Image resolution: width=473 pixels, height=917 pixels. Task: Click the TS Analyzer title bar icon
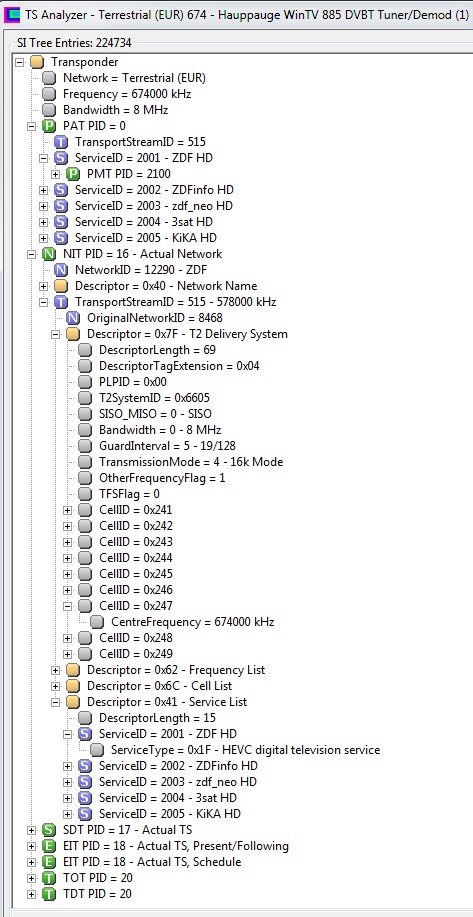click(x=11, y=15)
